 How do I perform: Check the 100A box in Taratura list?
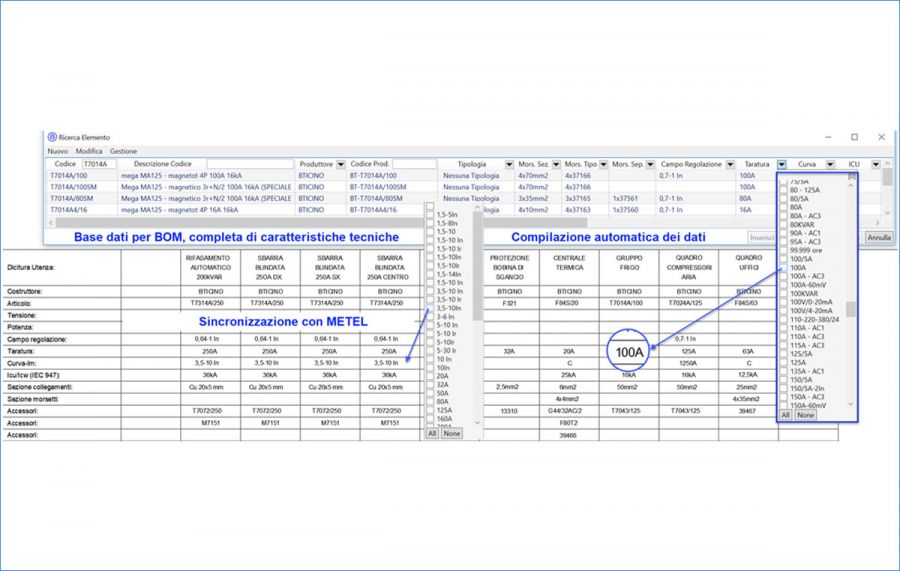(x=783, y=267)
